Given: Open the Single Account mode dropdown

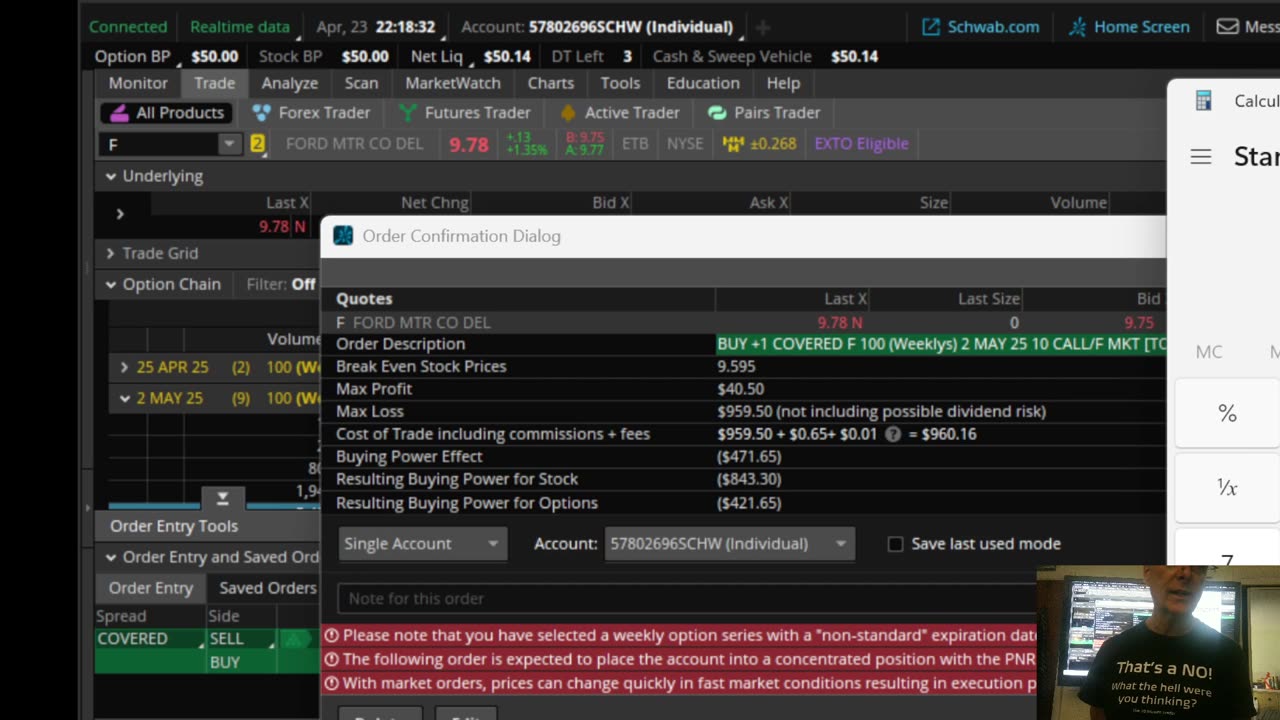Looking at the screenshot, I should click(x=422, y=544).
